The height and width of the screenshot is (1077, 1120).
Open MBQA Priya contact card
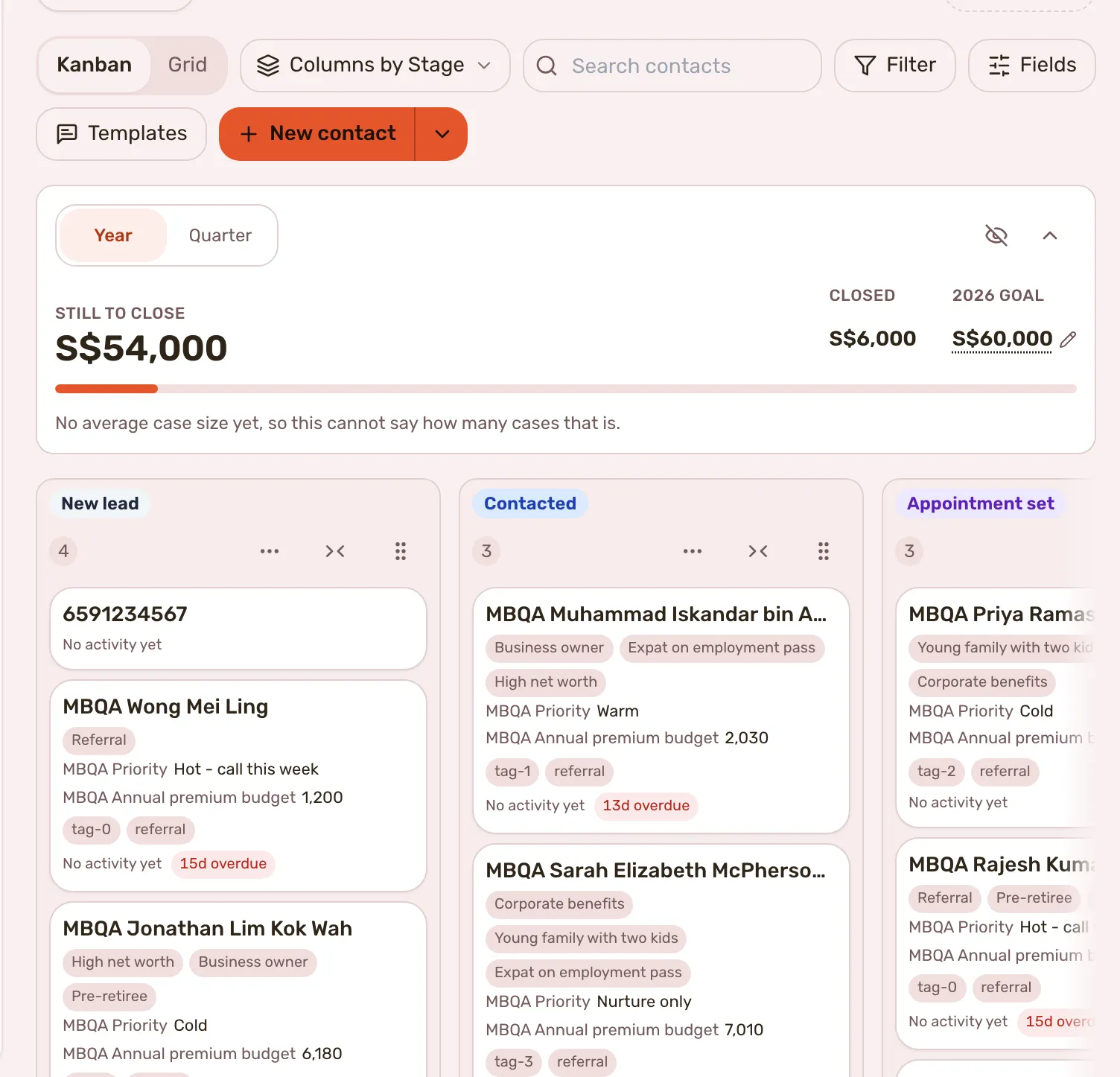coord(996,708)
